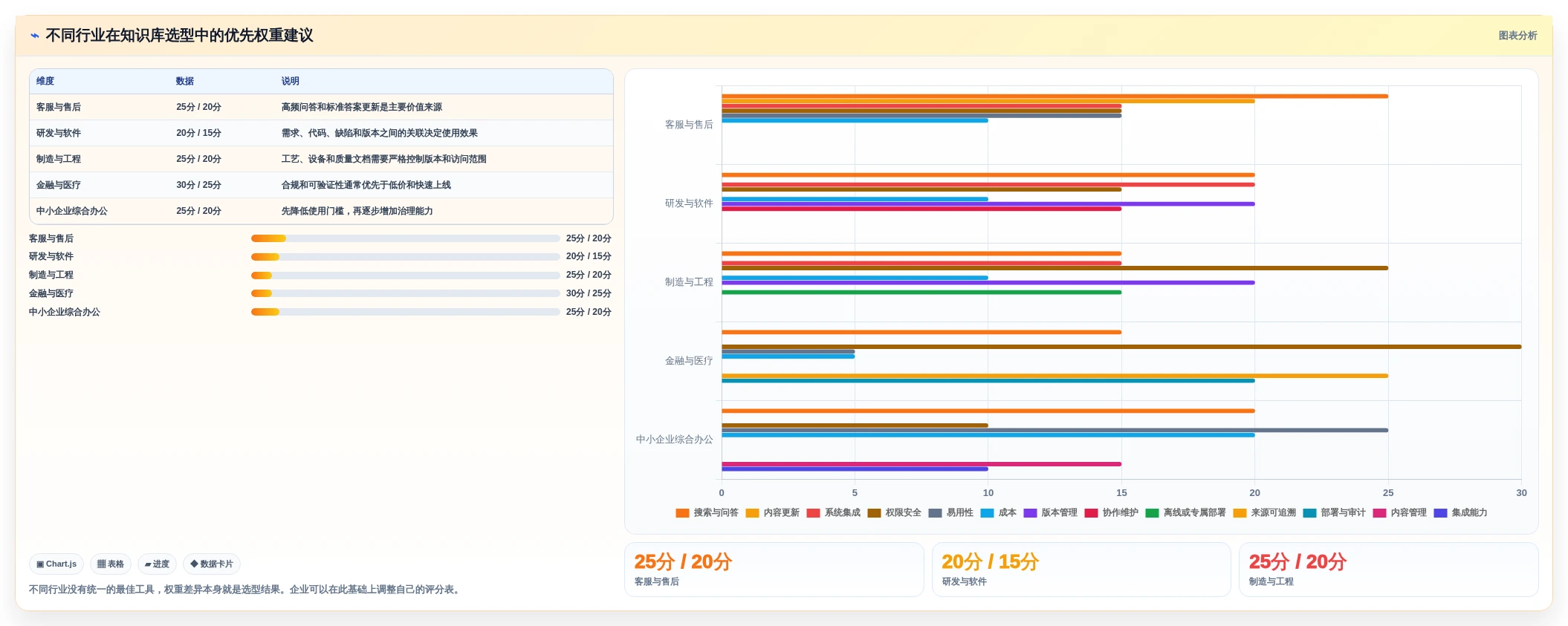Click the 中小企业综合办公 progress bar
Screen dimensions: 1568x626
[406, 312]
